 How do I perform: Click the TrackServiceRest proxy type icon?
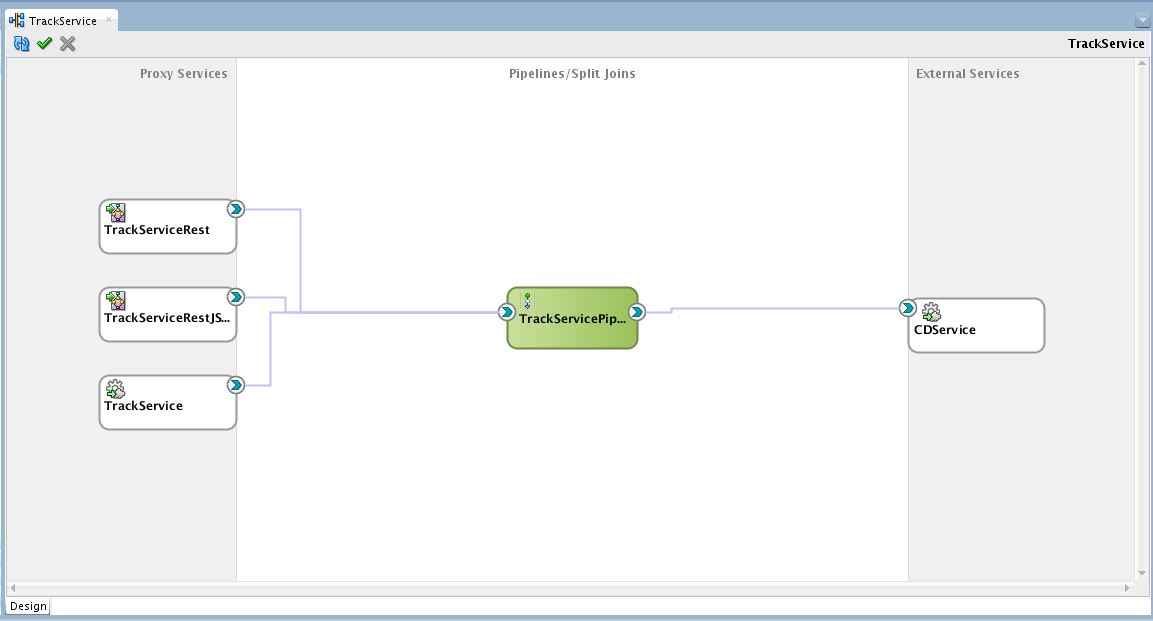click(x=116, y=212)
